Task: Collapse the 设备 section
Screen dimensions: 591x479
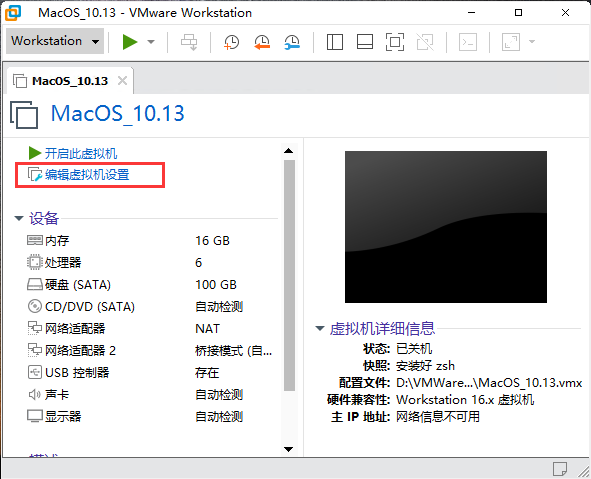Action: [x=19, y=218]
